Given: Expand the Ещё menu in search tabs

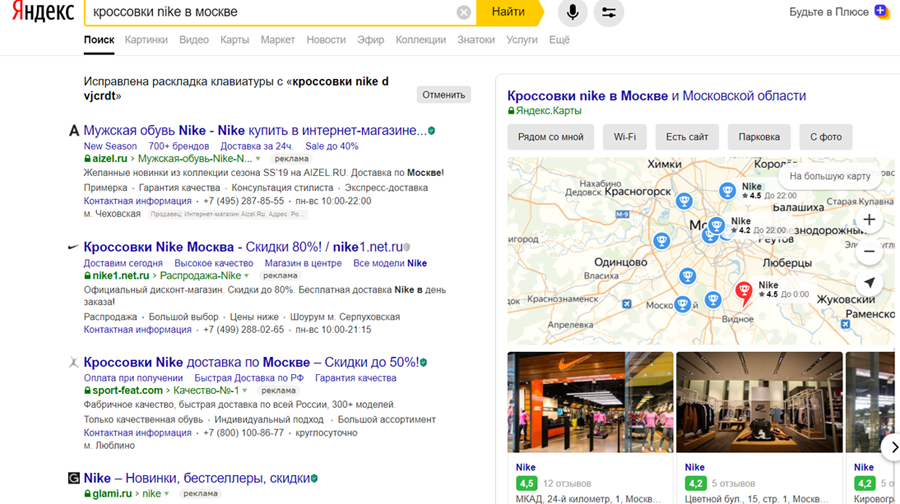Looking at the screenshot, I should pos(559,40).
